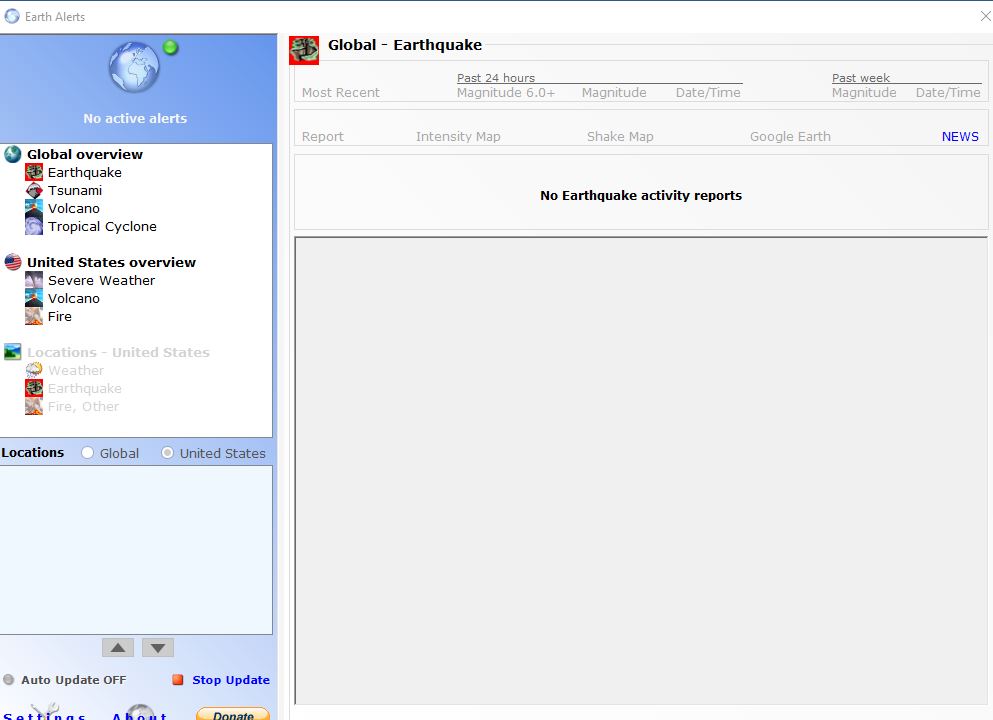Viewport: 993px width, 720px height.
Task: Click the gray Auto Update status dot
Action: [x=8, y=679]
